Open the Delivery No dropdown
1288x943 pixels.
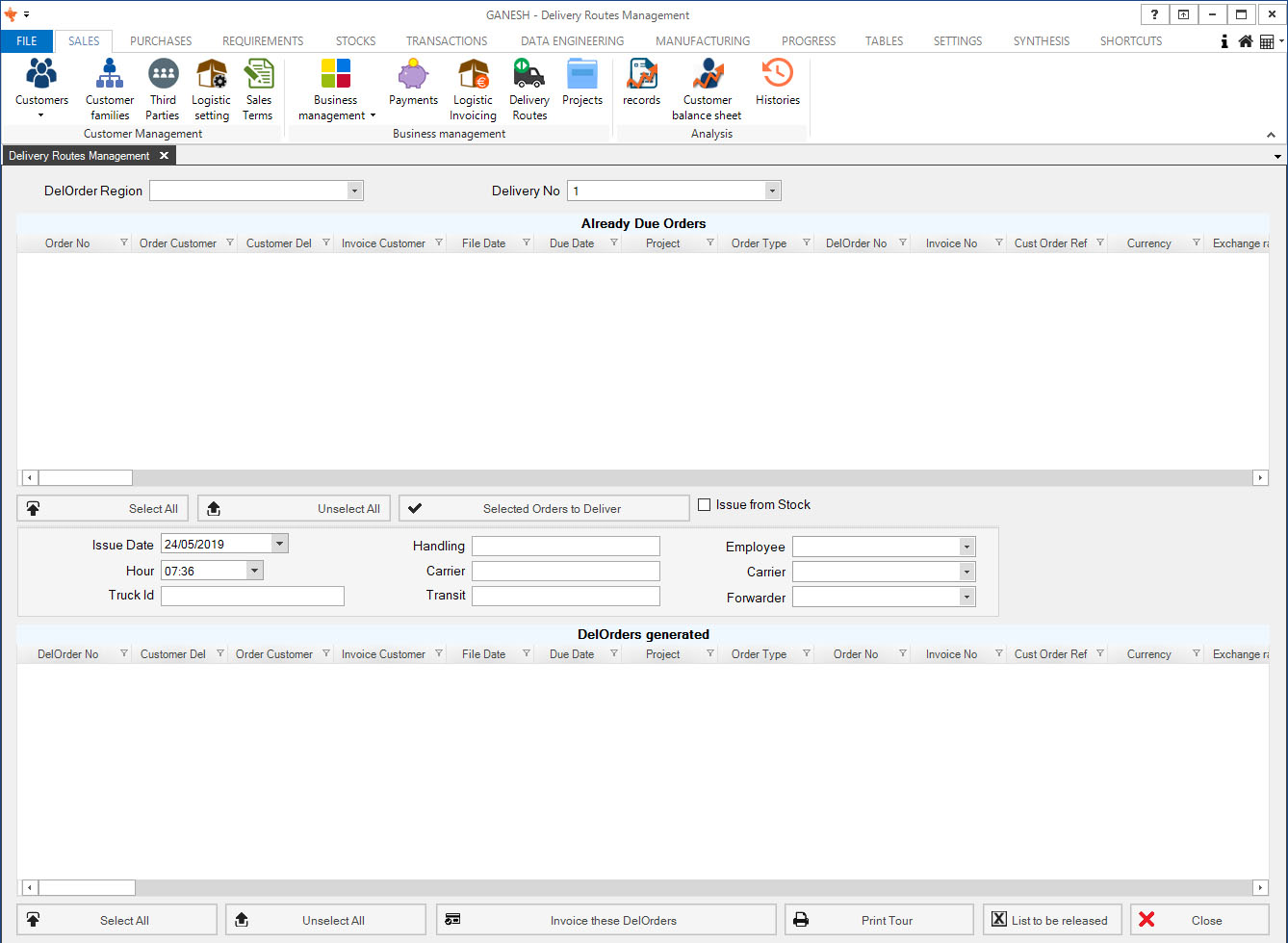tap(772, 191)
